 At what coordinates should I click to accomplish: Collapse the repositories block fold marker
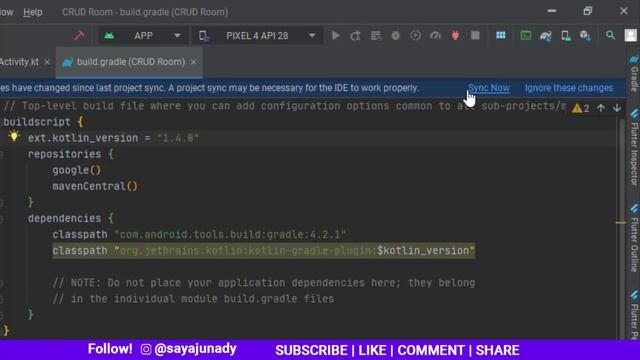point(2,154)
